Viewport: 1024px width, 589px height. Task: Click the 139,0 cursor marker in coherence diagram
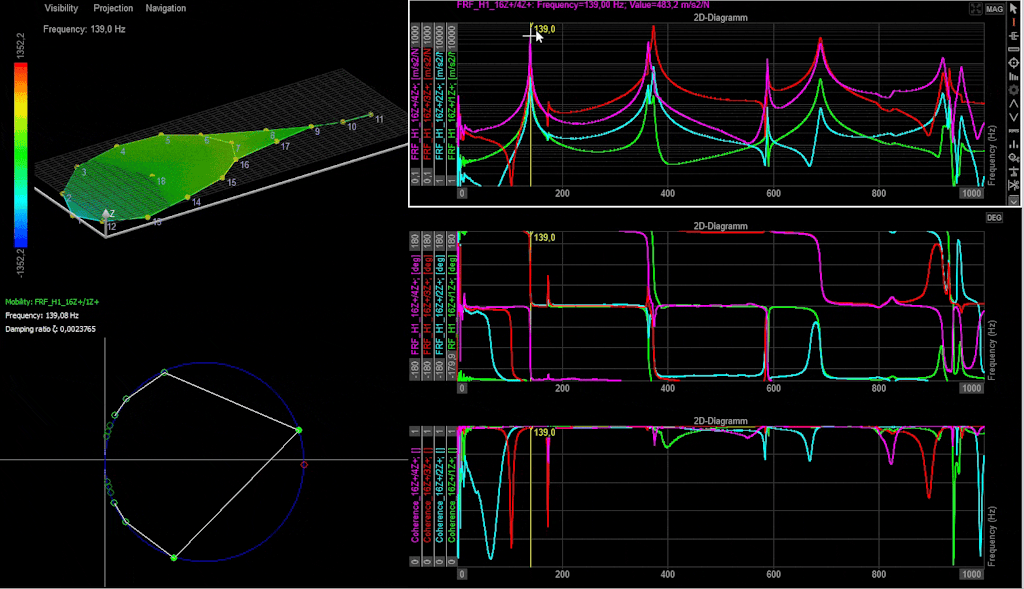pos(544,432)
